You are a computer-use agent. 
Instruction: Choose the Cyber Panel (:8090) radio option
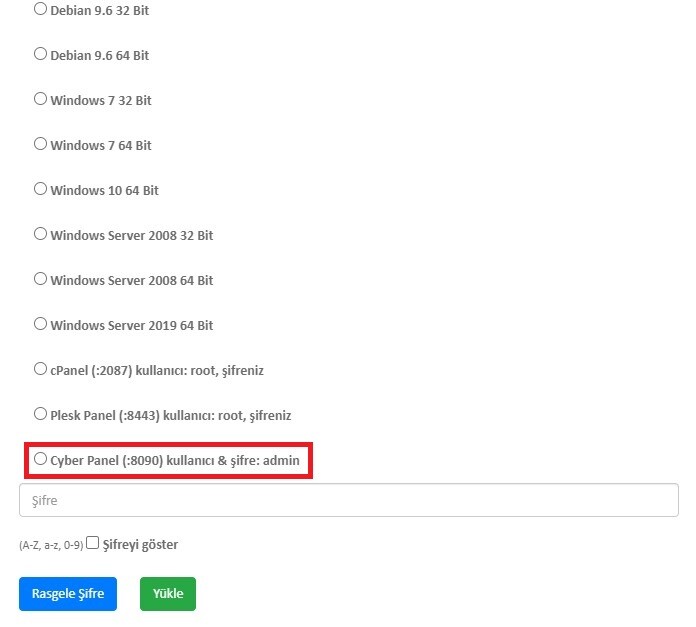[40, 459]
